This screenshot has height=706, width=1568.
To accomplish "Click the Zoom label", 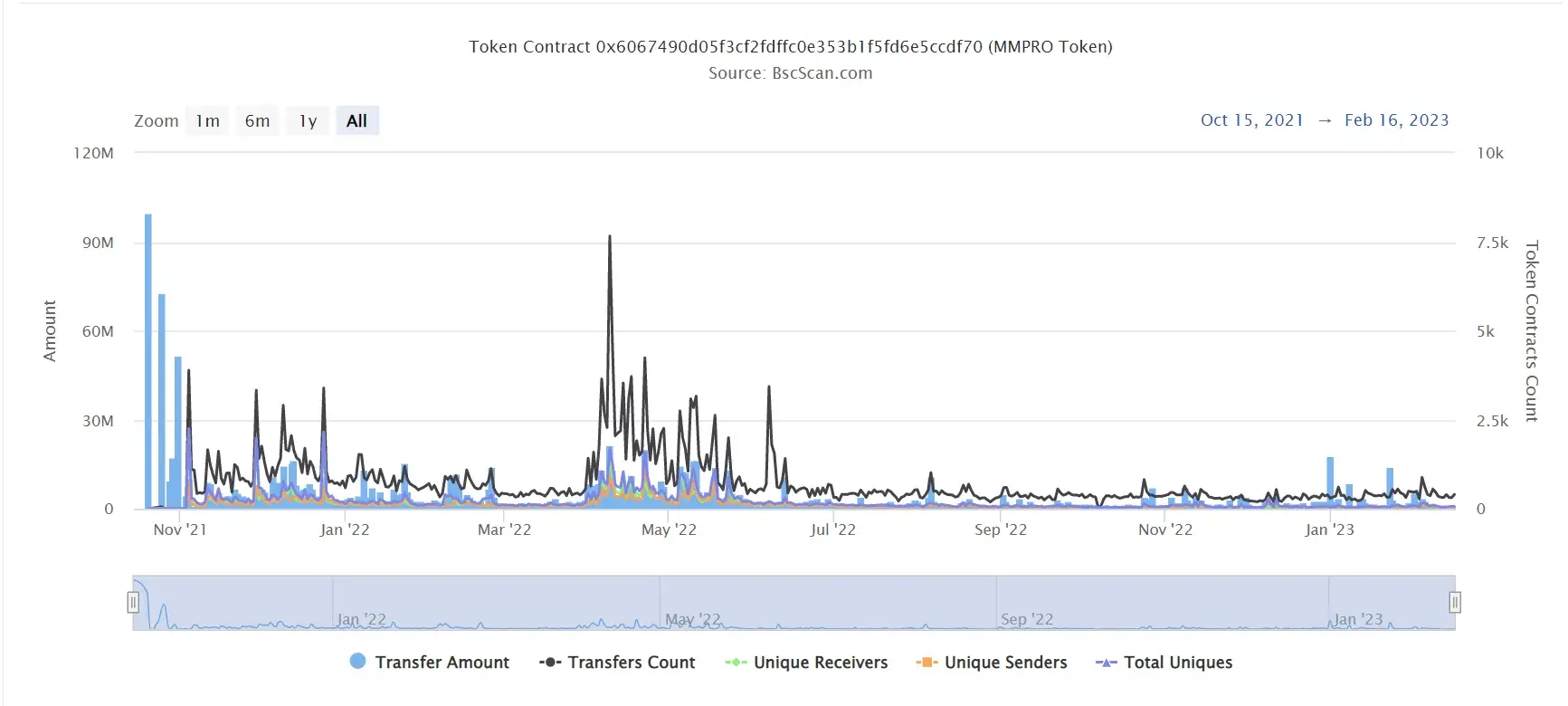I will (x=157, y=120).
